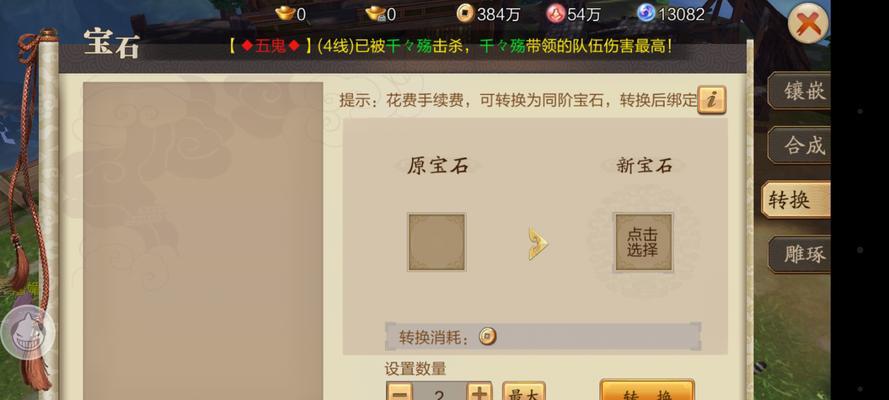Switch to the 镶嵌 tab
Screen dimensions: 889x400
pos(799,91)
